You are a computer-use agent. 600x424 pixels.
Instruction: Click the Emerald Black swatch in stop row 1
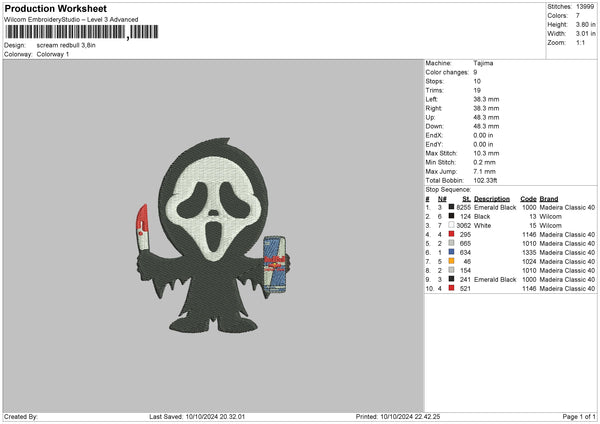[452, 207]
